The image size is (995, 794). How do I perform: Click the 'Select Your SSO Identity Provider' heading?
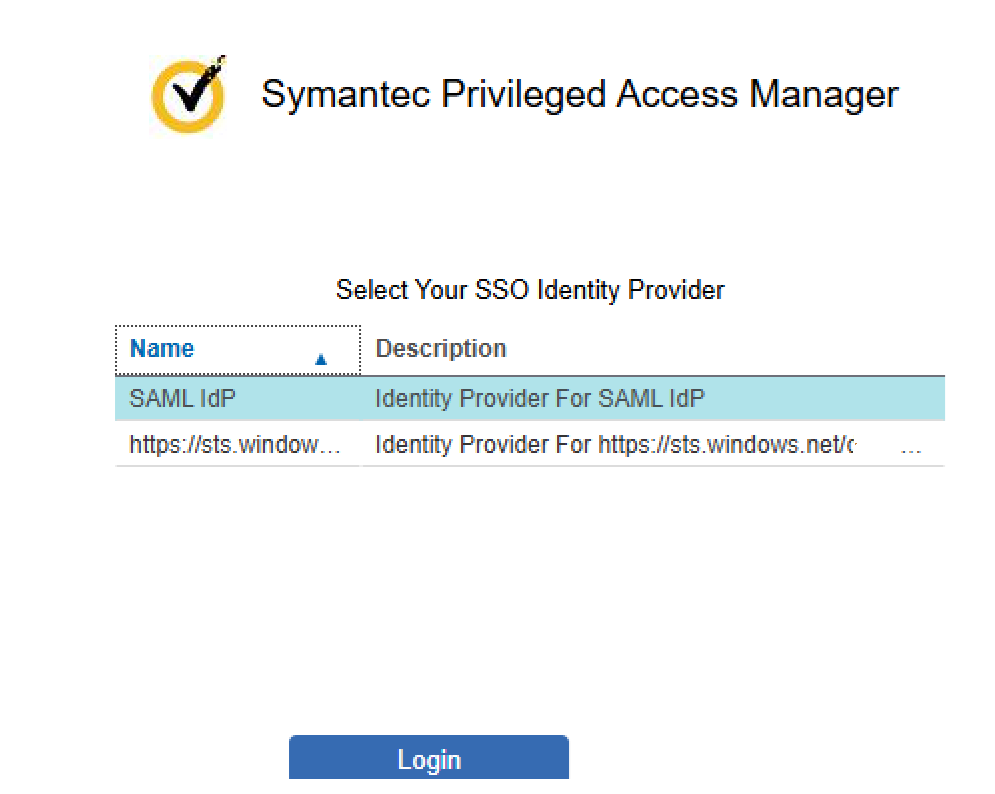pyautogui.click(x=530, y=290)
